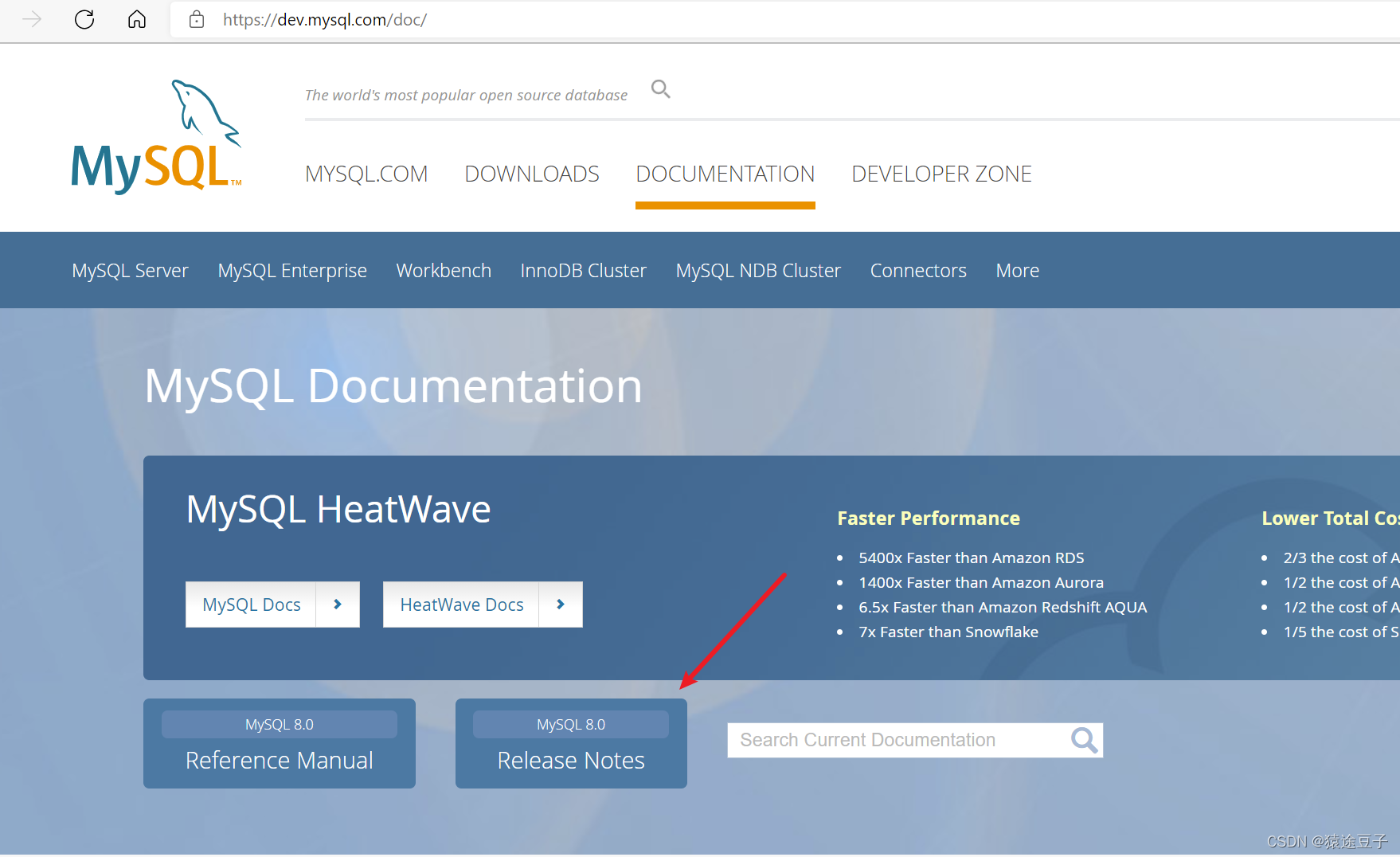Click the 'Faster Performance' heading
Image resolution: width=1400 pixels, height=857 pixels.
pos(929,519)
